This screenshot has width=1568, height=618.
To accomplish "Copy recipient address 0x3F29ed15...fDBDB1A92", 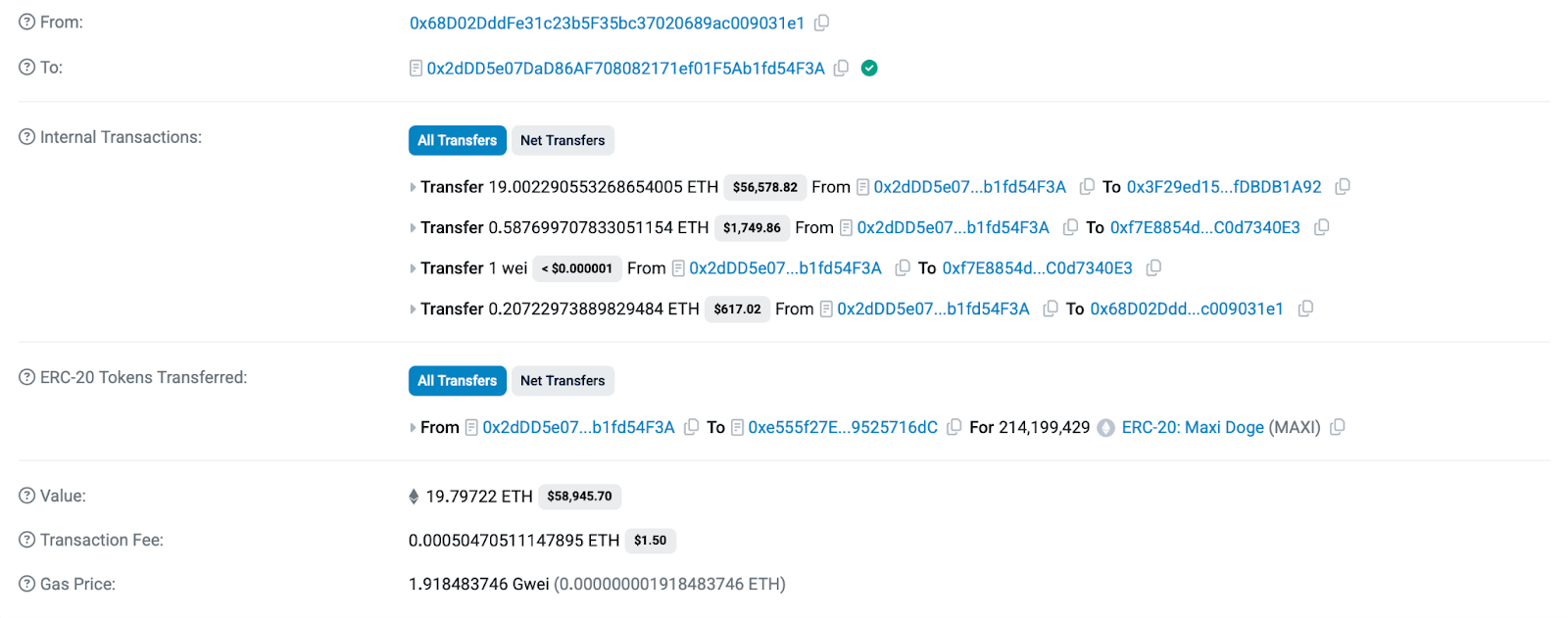I will point(1343,187).
